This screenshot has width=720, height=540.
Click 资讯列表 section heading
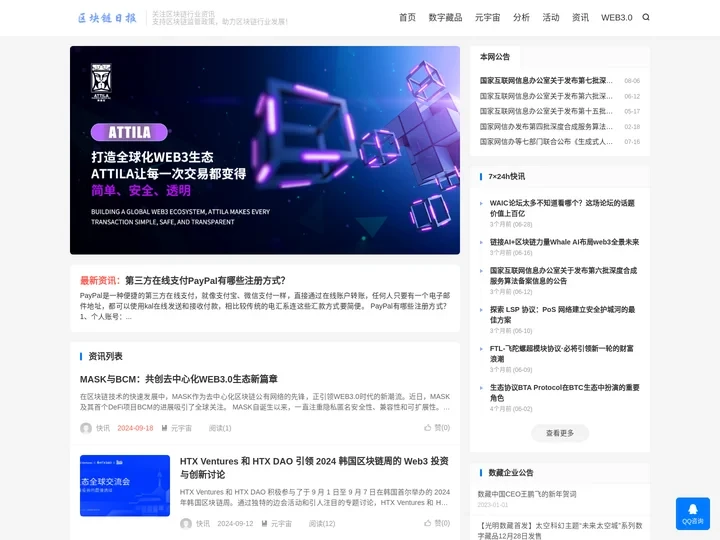coord(105,356)
